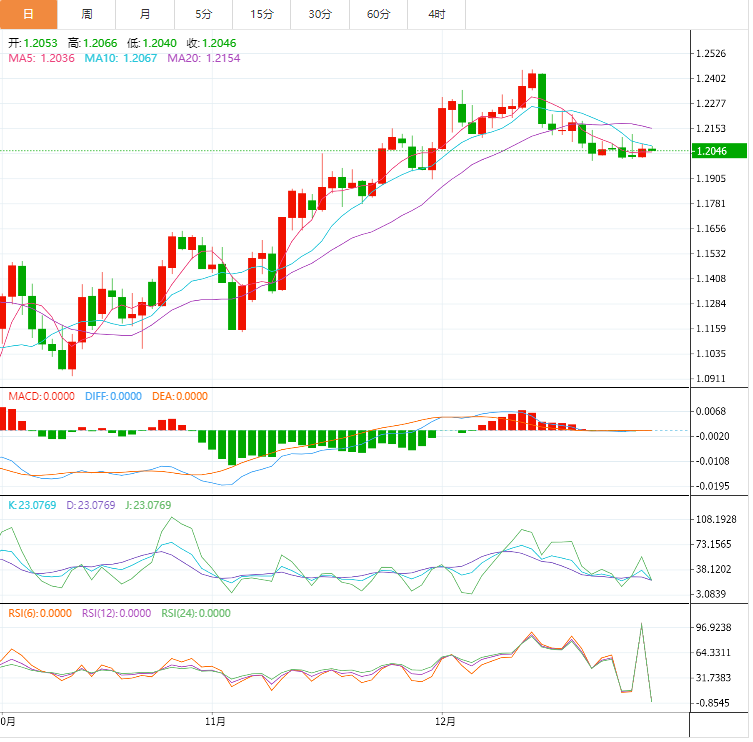
Task: Switch to the 60分 interval tab
Action: (379, 14)
